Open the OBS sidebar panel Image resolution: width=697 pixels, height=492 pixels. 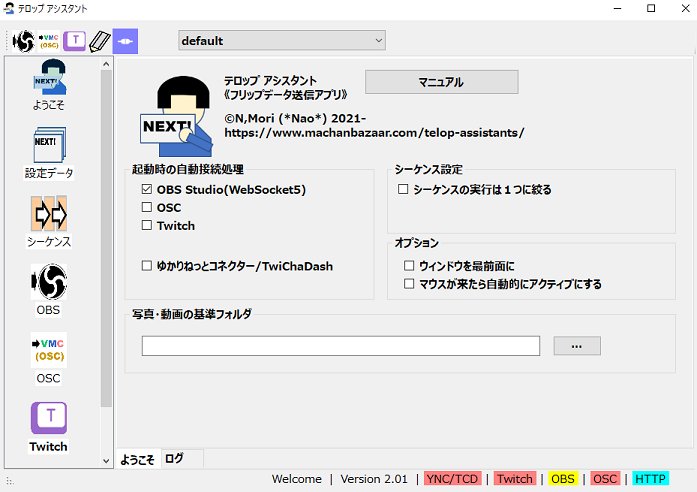49,290
